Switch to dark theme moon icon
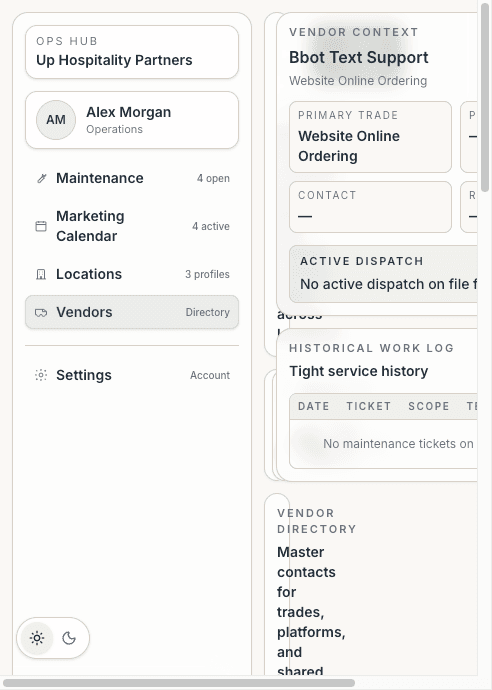This screenshot has width=492, height=690. (69, 638)
